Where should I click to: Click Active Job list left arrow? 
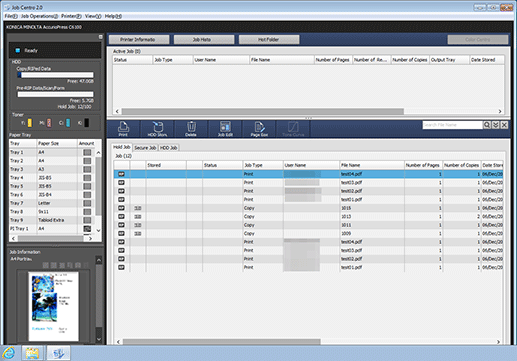(117, 111)
